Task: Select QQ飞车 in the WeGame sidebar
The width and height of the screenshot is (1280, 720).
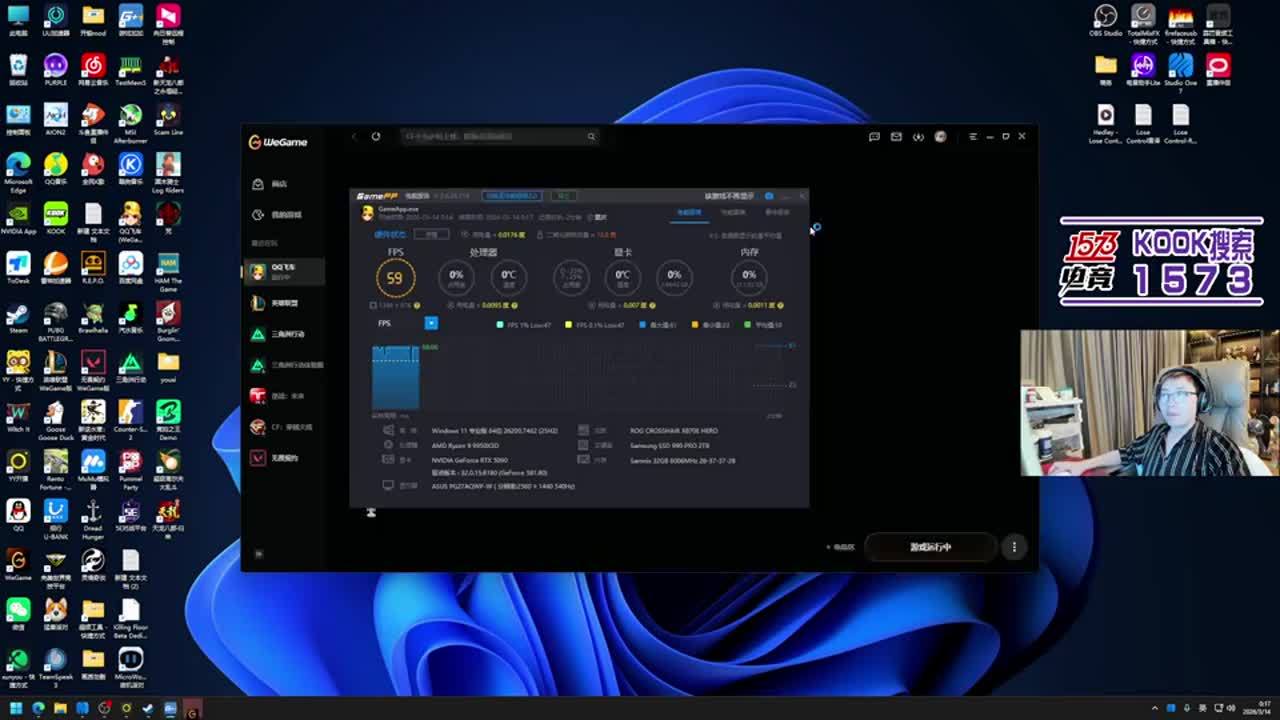Action: pyautogui.click(x=284, y=271)
